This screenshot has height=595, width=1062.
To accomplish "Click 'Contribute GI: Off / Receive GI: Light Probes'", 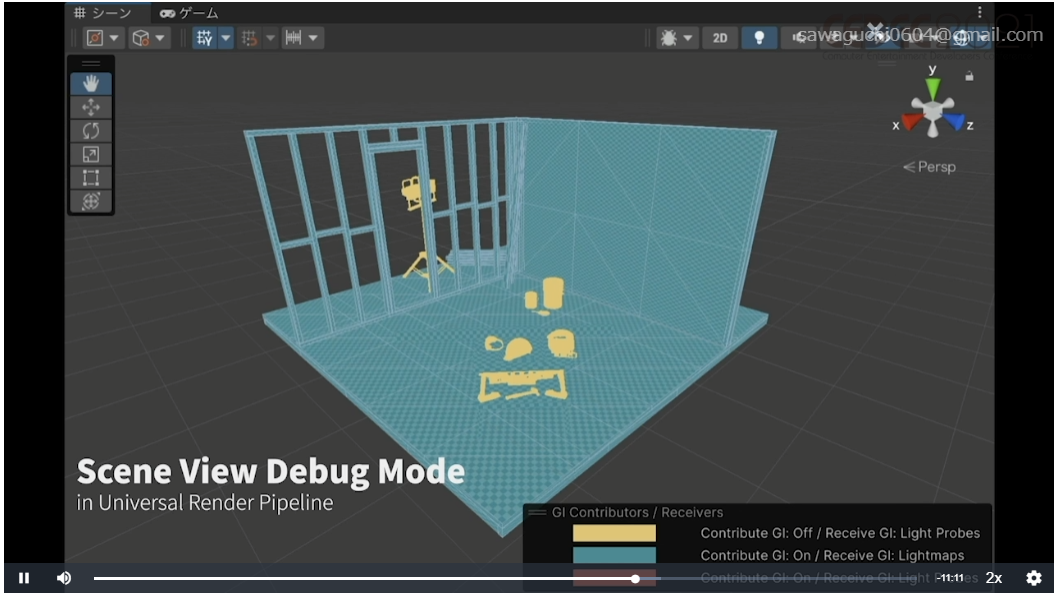I will pos(840,533).
